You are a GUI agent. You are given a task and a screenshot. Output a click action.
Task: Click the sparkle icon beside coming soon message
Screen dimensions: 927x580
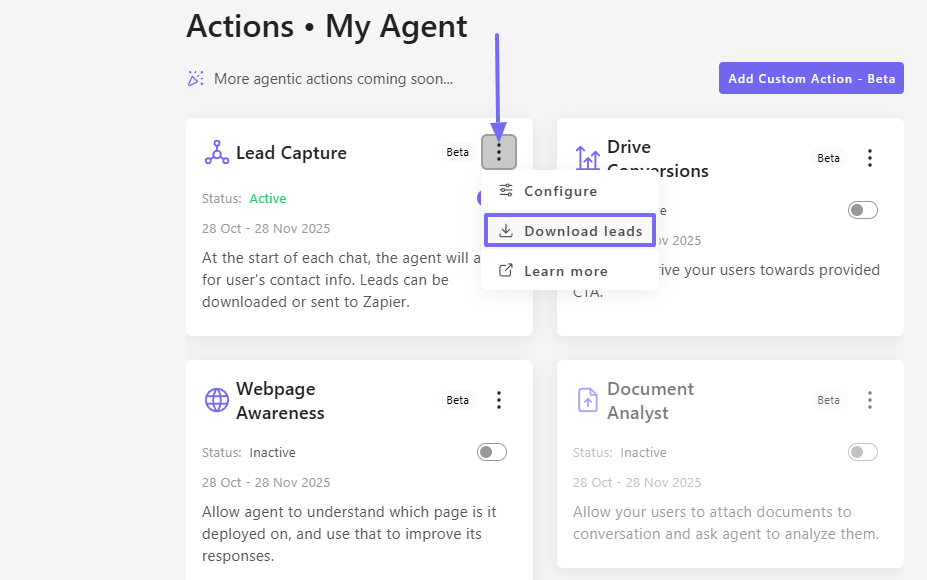coord(196,78)
